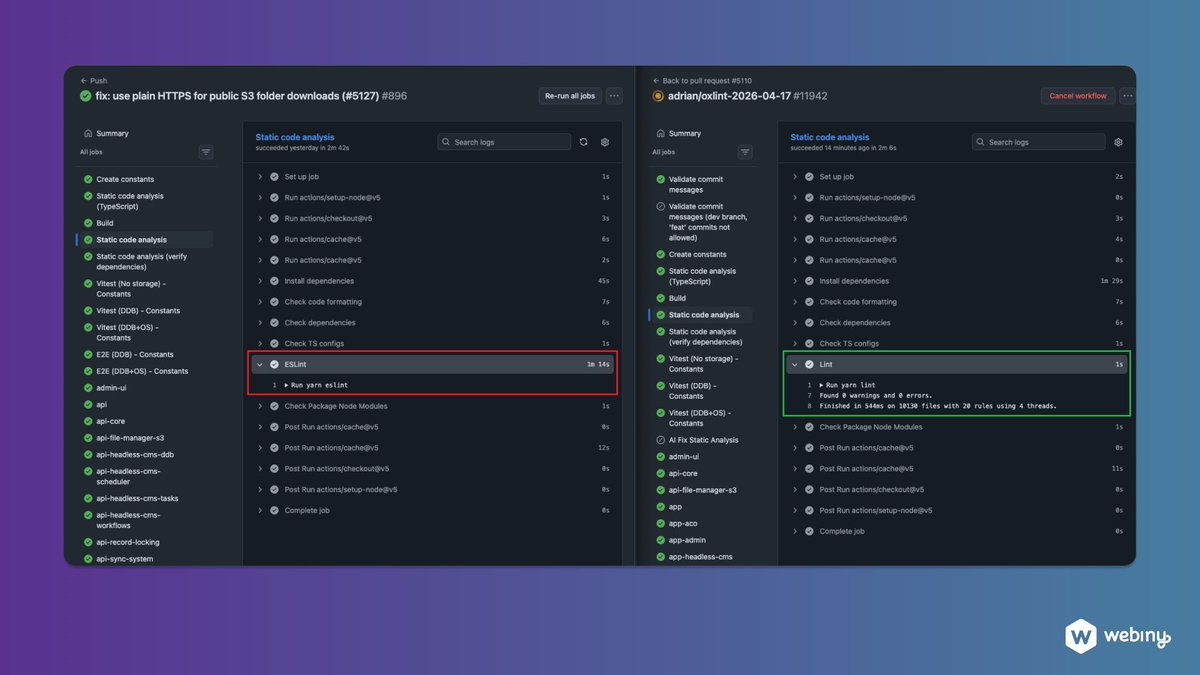
Task: Select AI Fix Static Analysis job
Action: pos(703,440)
